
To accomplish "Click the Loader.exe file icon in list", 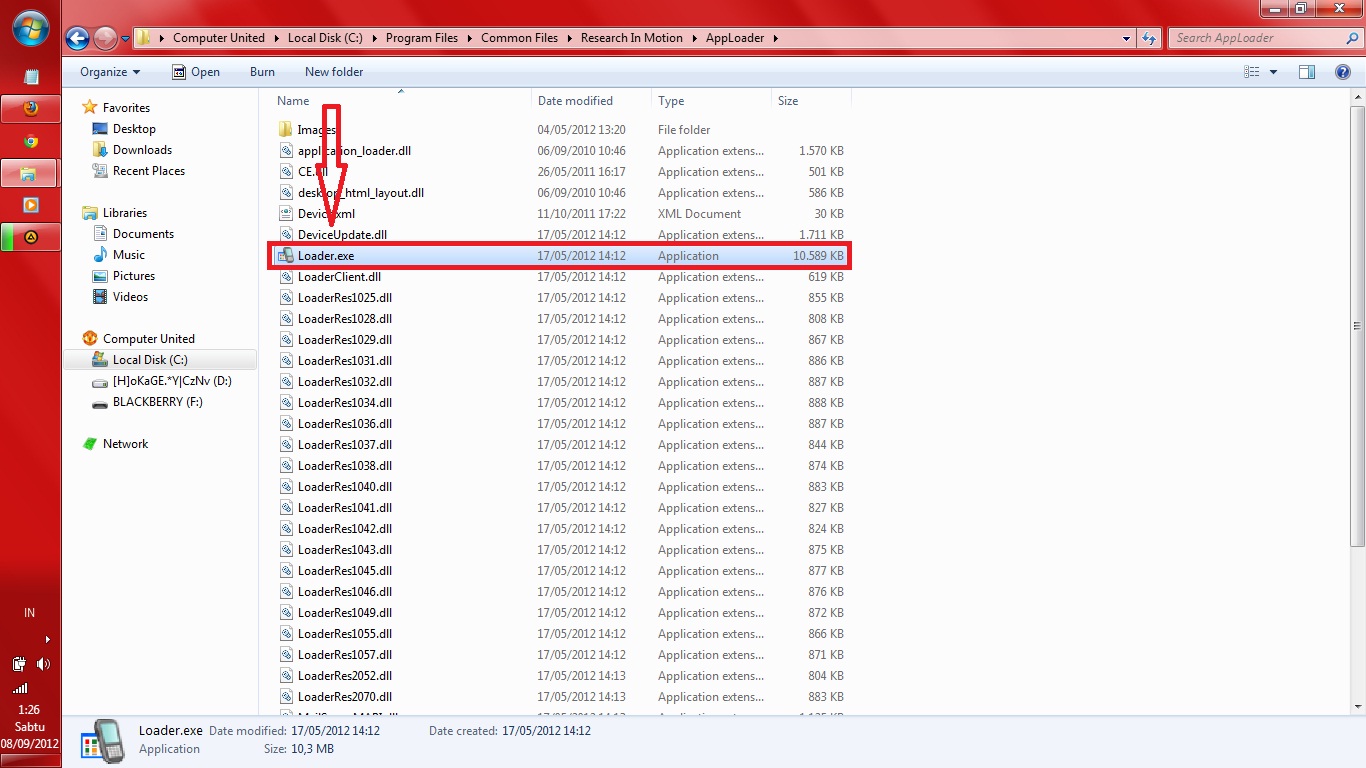I will (x=286, y=256).
